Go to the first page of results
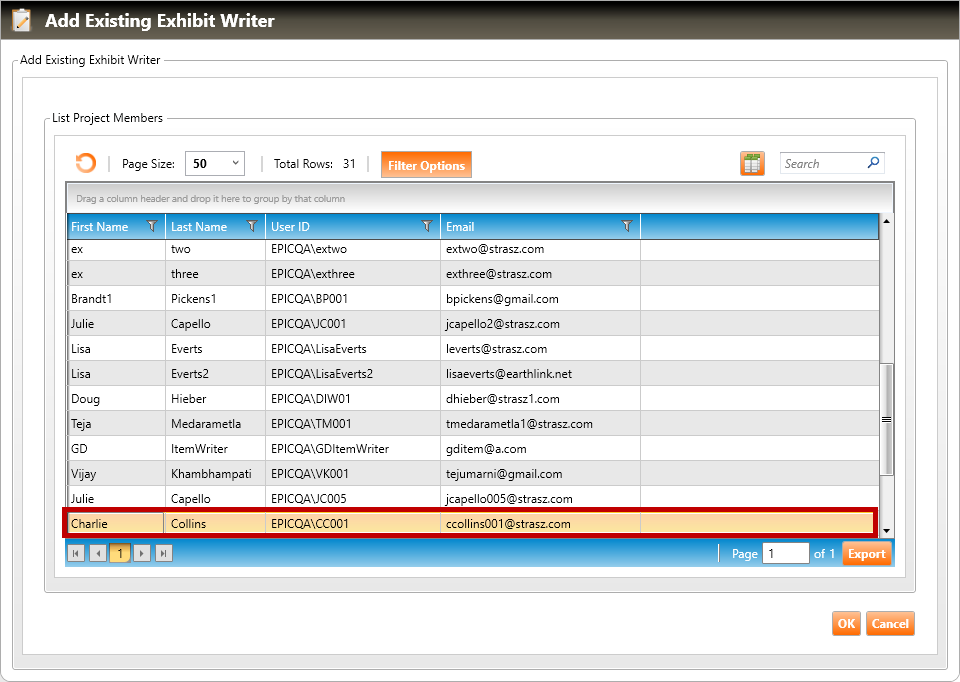960x682 pixels. [x=76, y=553]
